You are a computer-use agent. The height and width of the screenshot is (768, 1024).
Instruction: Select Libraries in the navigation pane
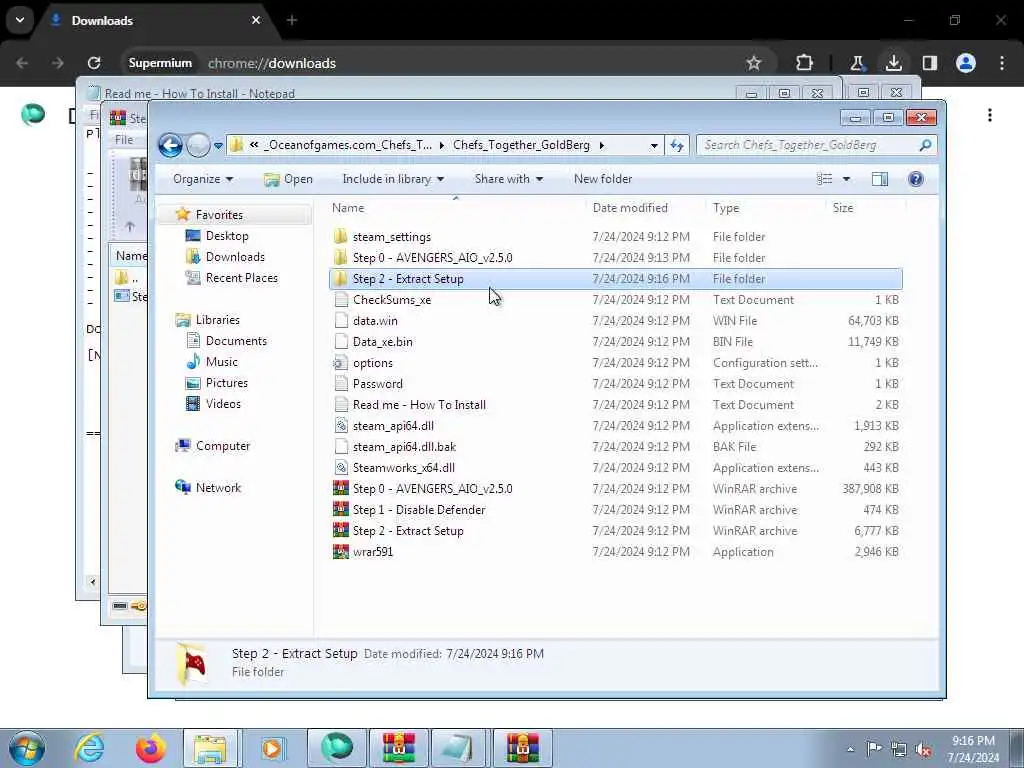tap(217, 320)
